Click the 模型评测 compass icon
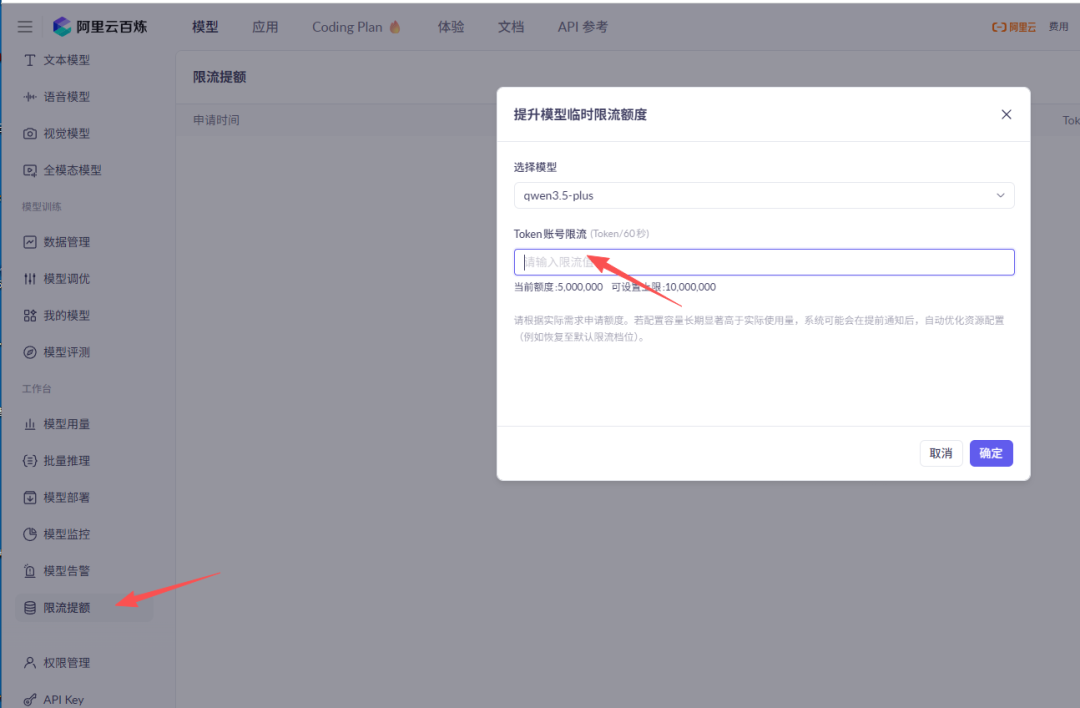 (30, 352)
